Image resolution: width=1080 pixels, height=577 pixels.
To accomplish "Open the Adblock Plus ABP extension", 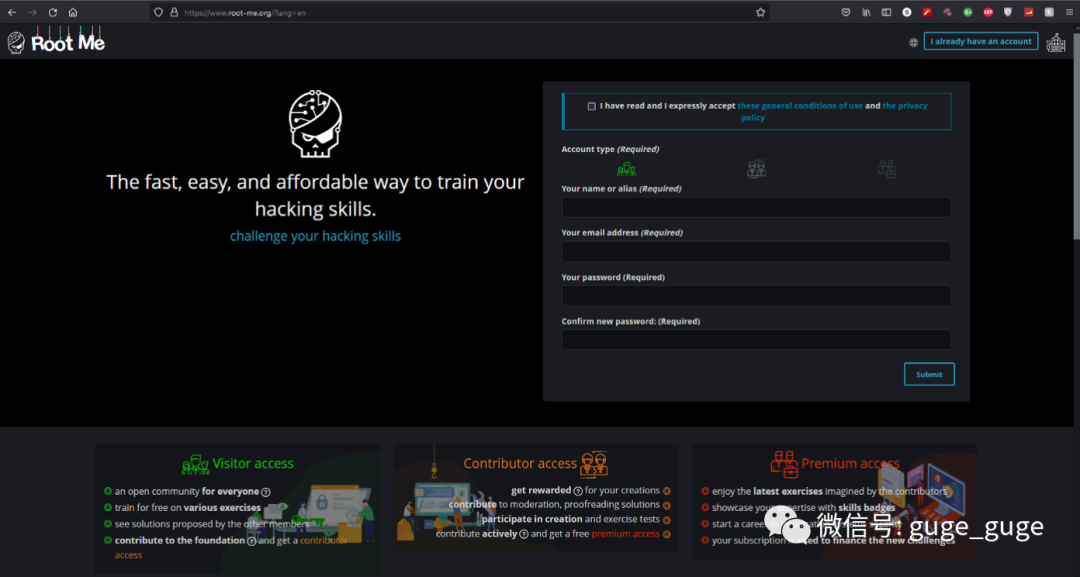I will click(x=988, y=12).
